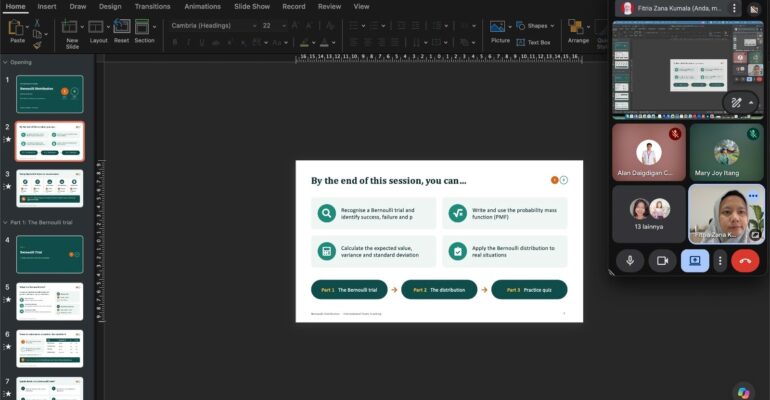Screen dimensions: 770x400
Task: Open the Paste dropdown arrow
Action: (27, 27)
